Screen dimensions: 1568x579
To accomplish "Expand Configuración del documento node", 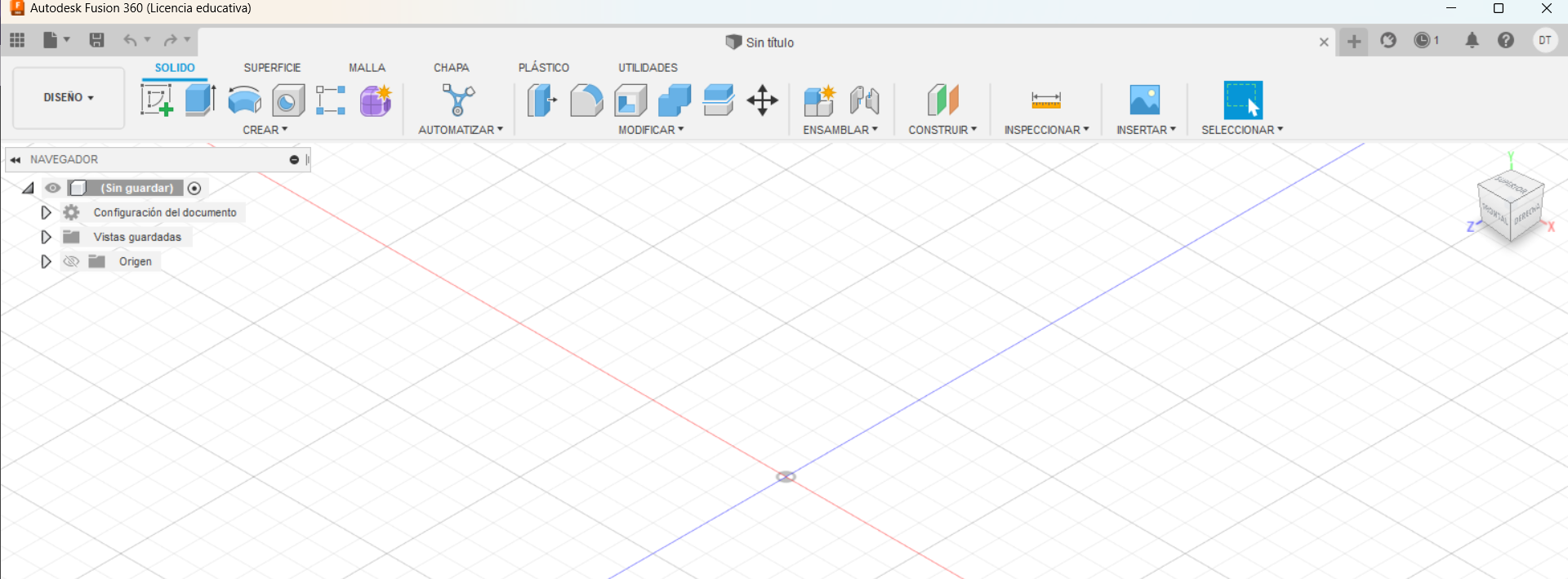I will click(x=46, y=212).
